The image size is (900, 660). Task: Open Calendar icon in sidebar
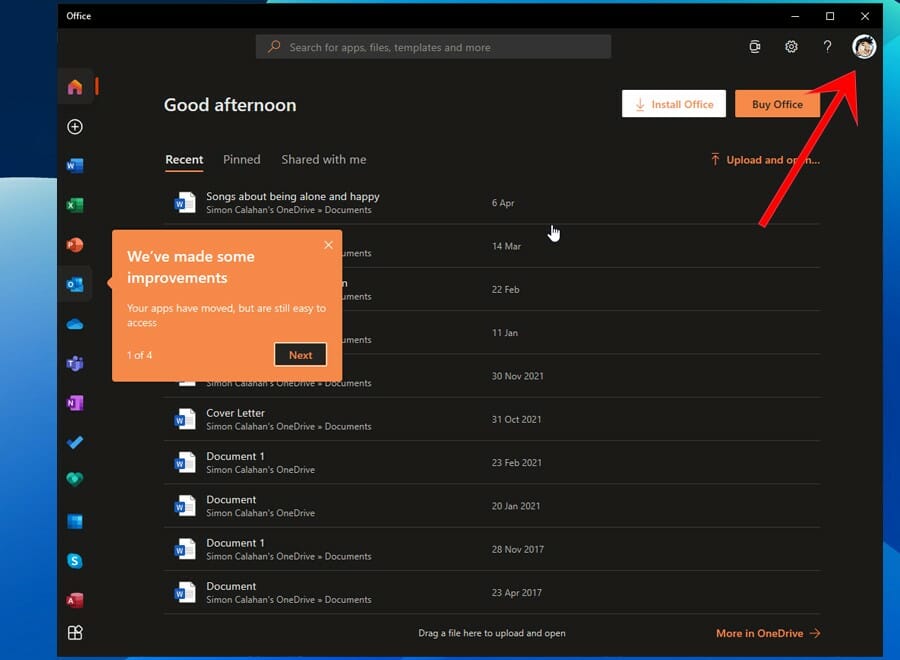[75, 521]
